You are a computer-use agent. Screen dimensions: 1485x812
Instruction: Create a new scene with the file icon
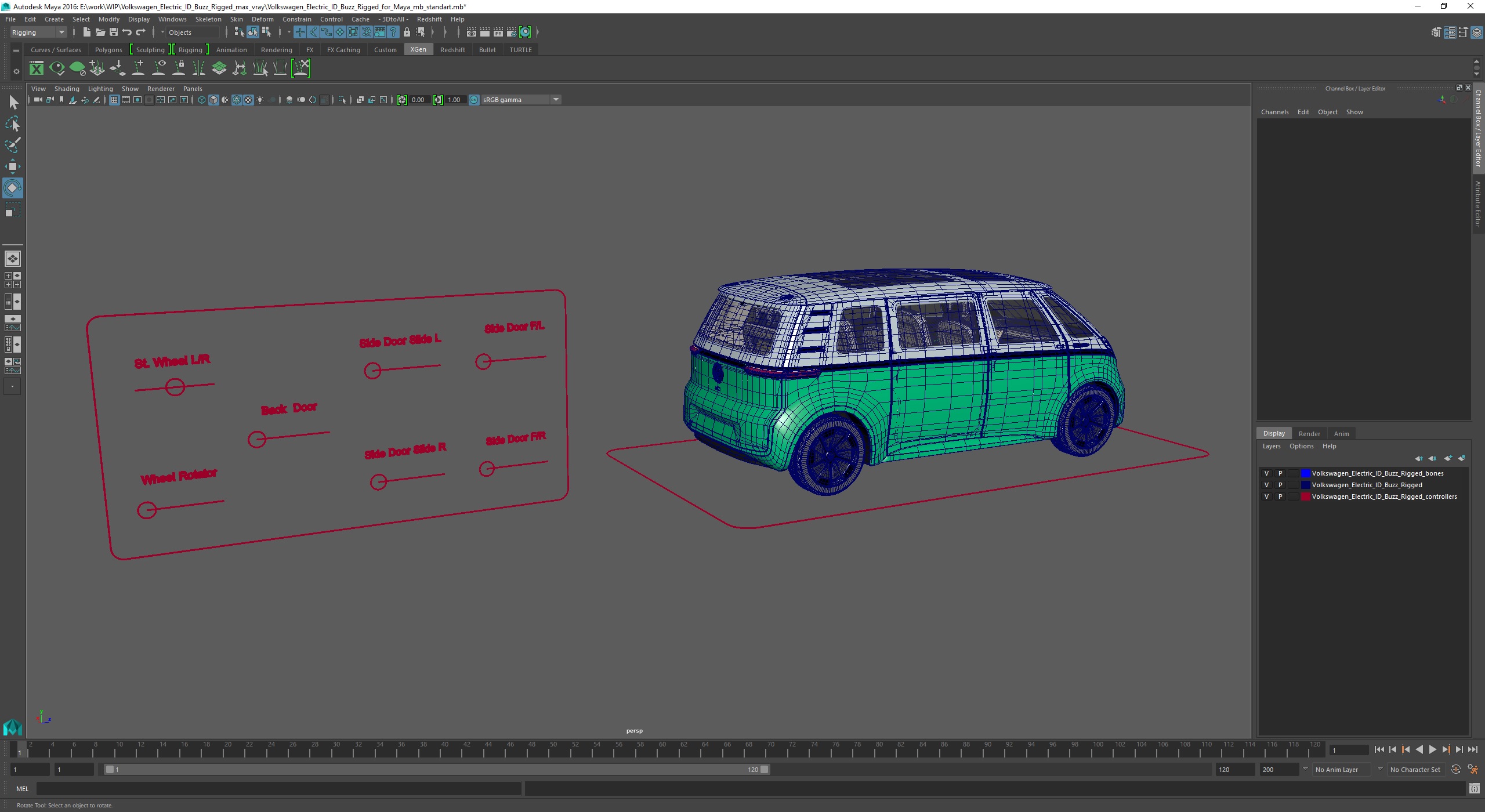click(86, 32)
